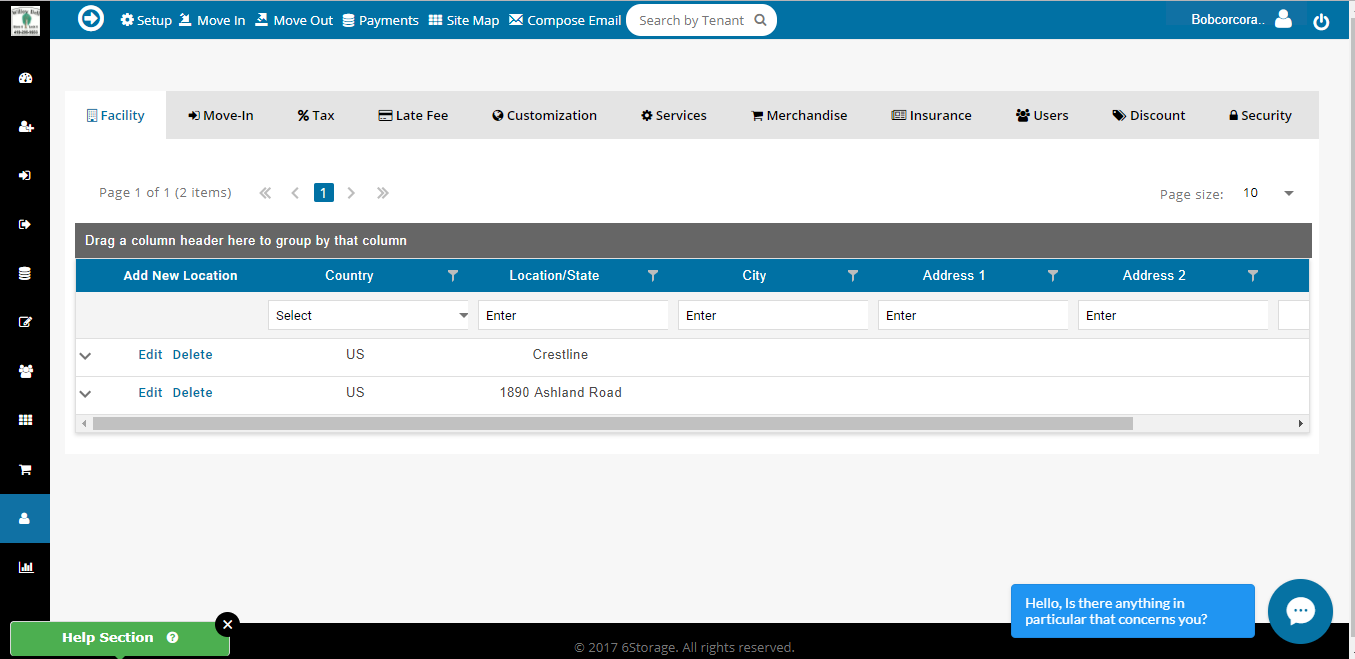This screenshot has height=659, width=1355.
Task: Click Add New Location link
Action: [181, 275]
